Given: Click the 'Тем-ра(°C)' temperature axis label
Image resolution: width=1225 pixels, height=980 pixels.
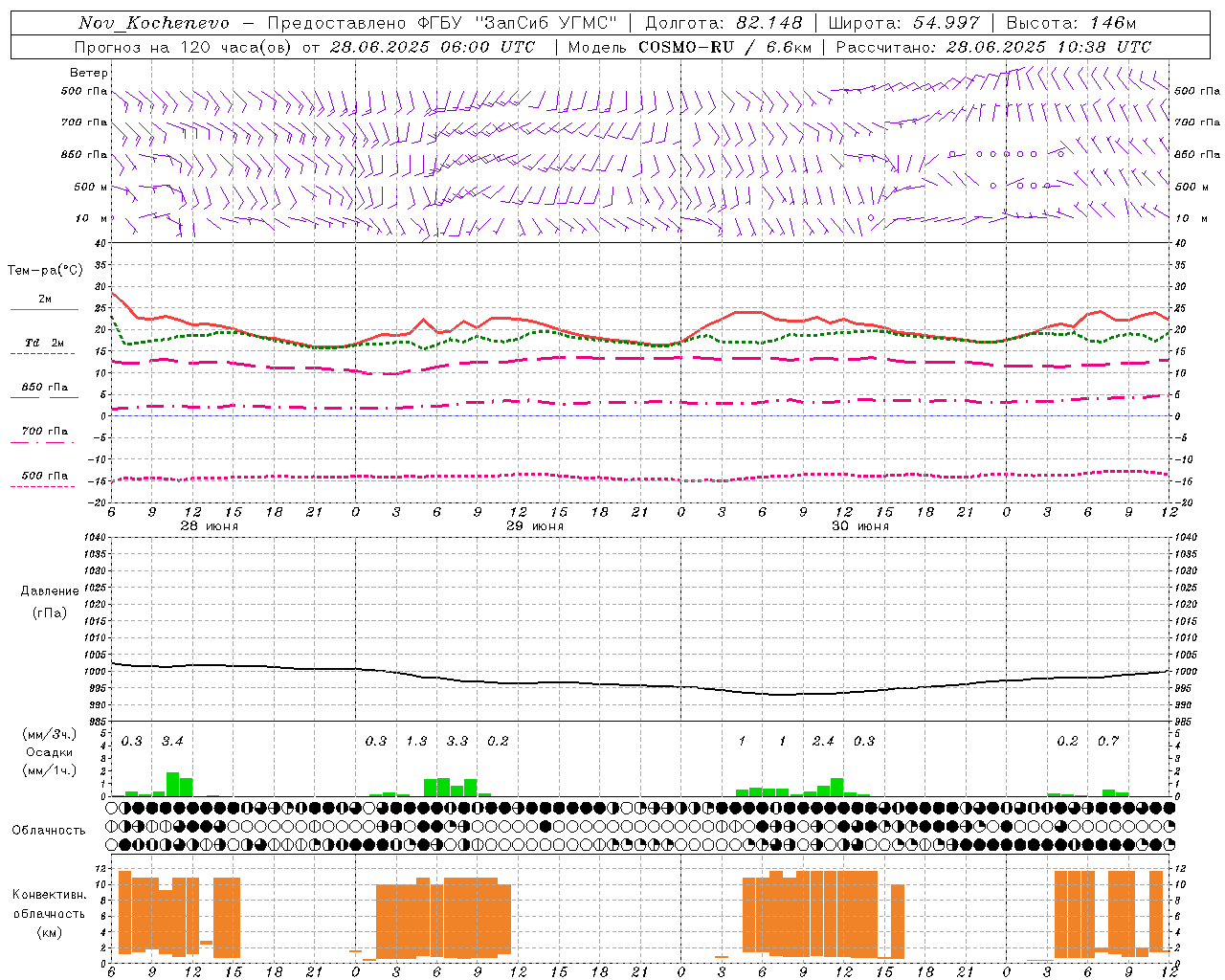Looking at the screenshot, I should point(45,271).
